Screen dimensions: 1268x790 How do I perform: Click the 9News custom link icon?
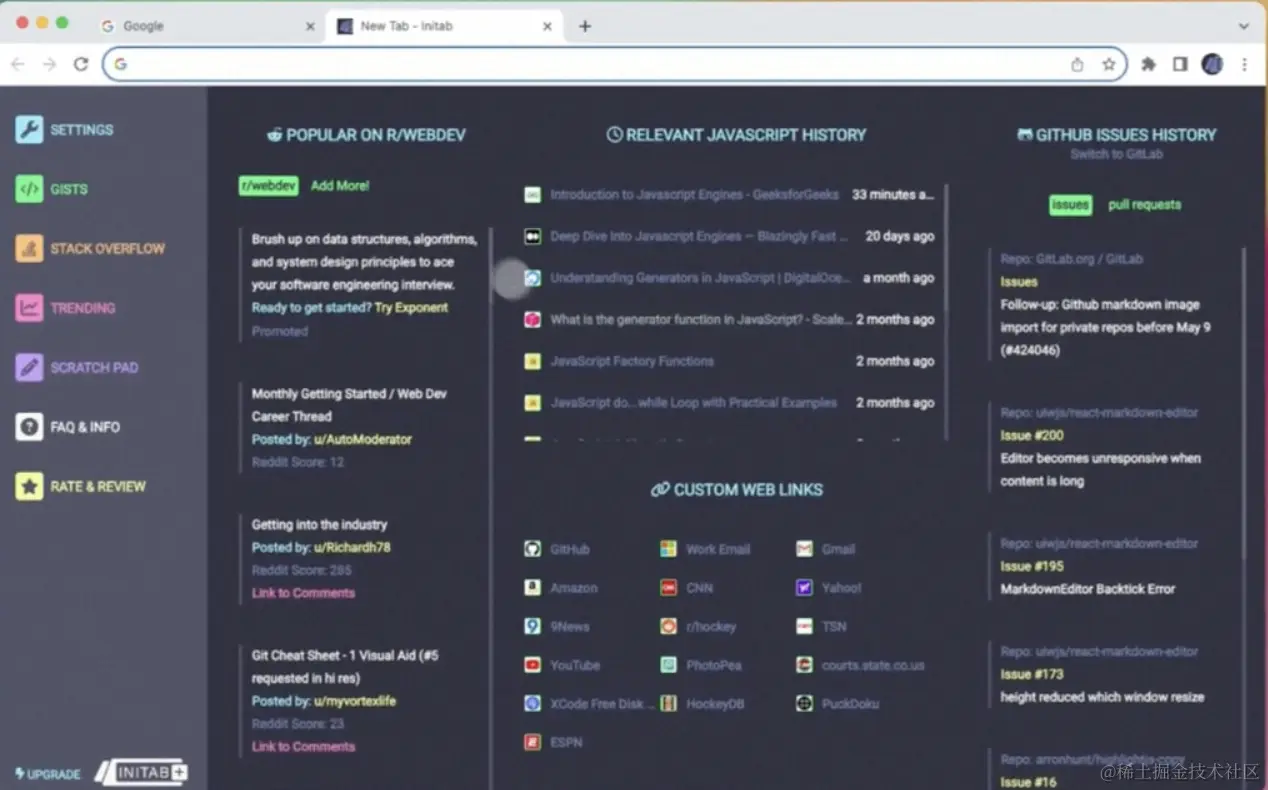(x=533, y=626)
